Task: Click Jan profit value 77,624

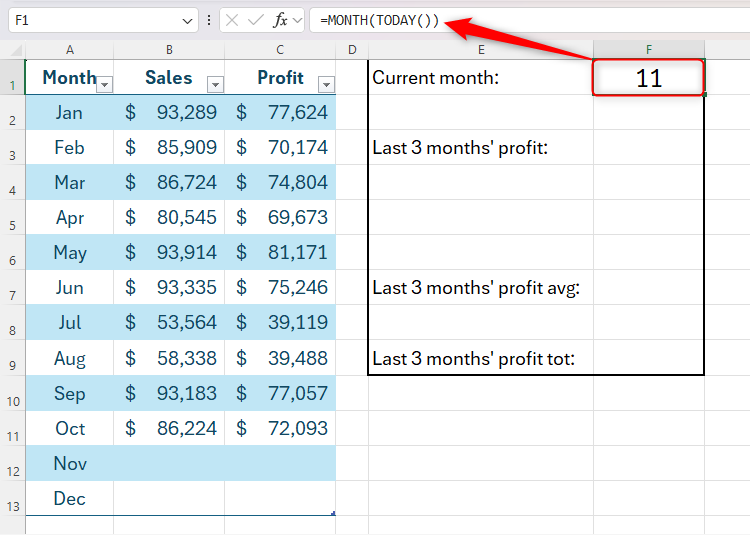Action: [x=280, y=112]
